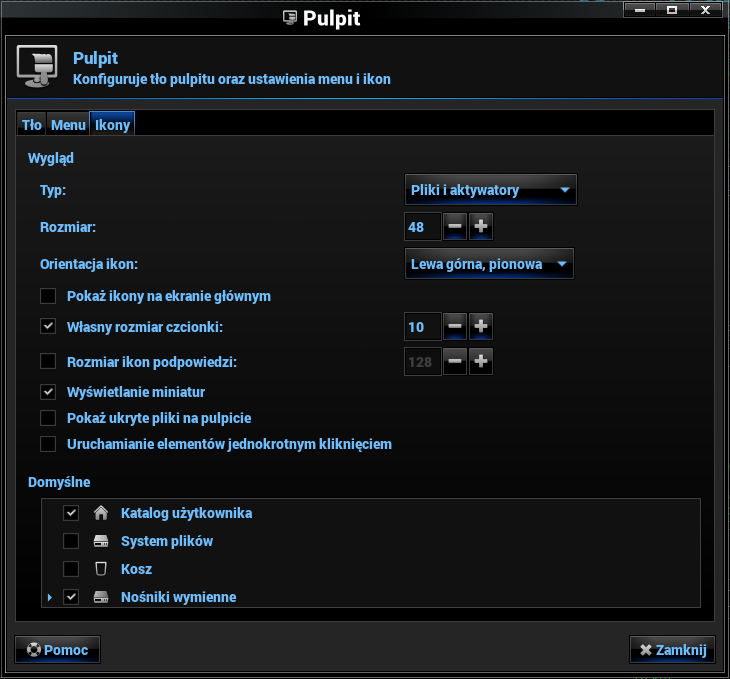
Task: Maximize the Pulpit window
Action: click(672, 10)
